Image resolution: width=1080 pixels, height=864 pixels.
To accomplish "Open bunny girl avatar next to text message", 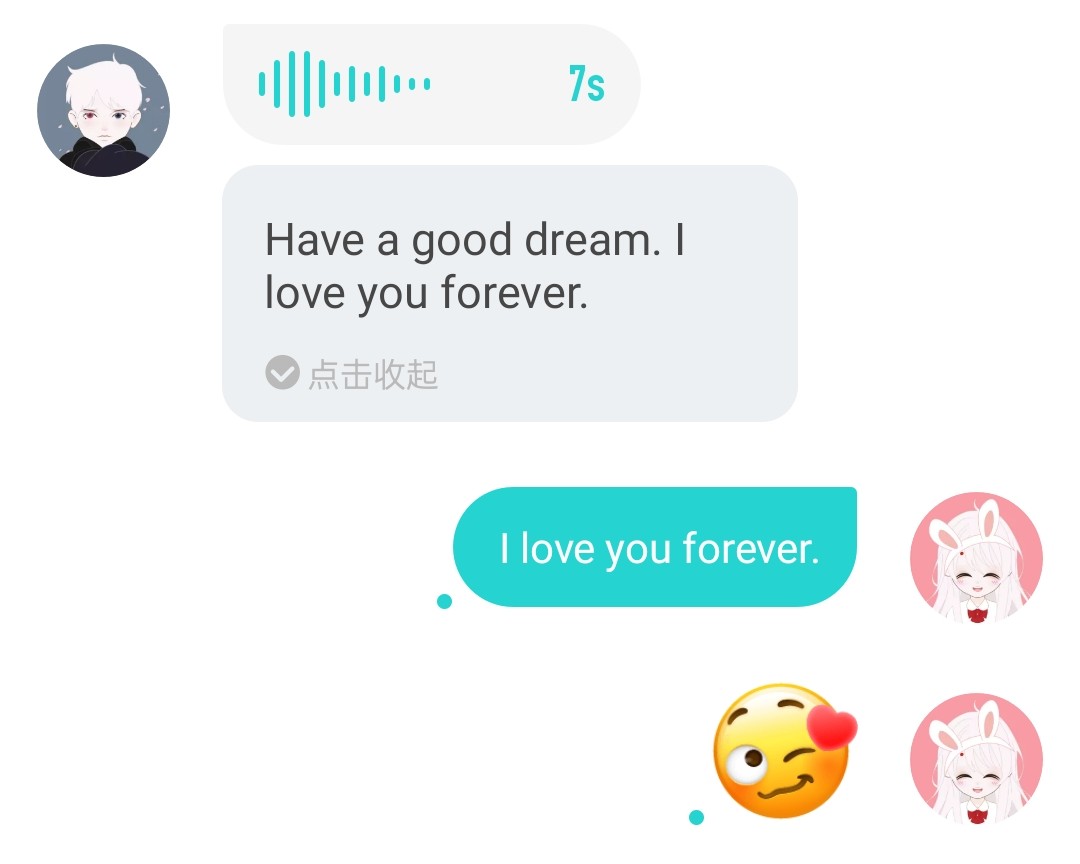I will [x=976, y=558].
